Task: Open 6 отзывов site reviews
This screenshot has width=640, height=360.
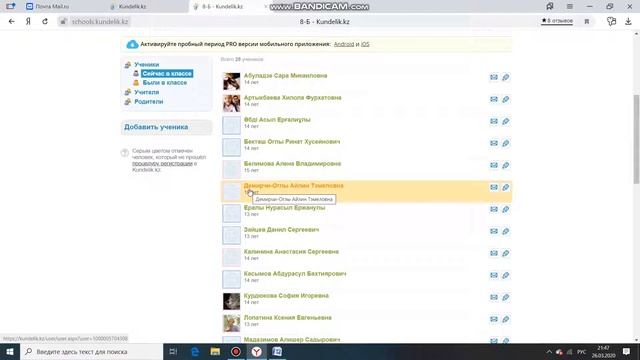Action: (557, 21)
